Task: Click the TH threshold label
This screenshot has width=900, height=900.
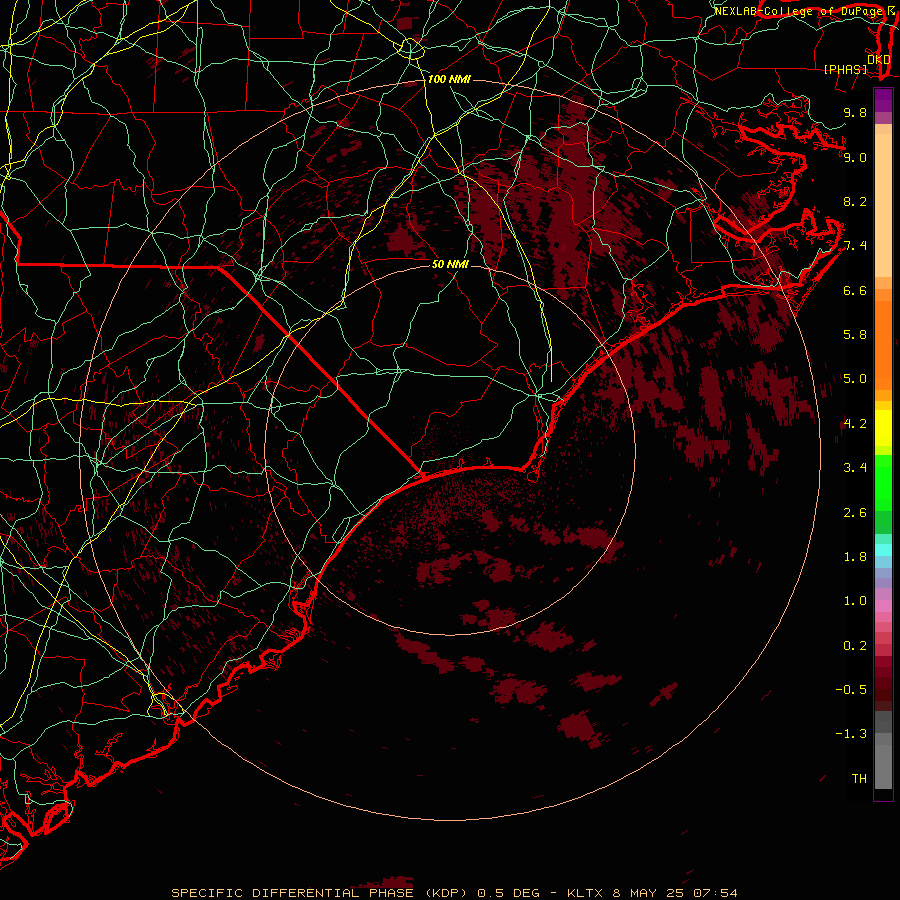Action: [x=859, y=779]
